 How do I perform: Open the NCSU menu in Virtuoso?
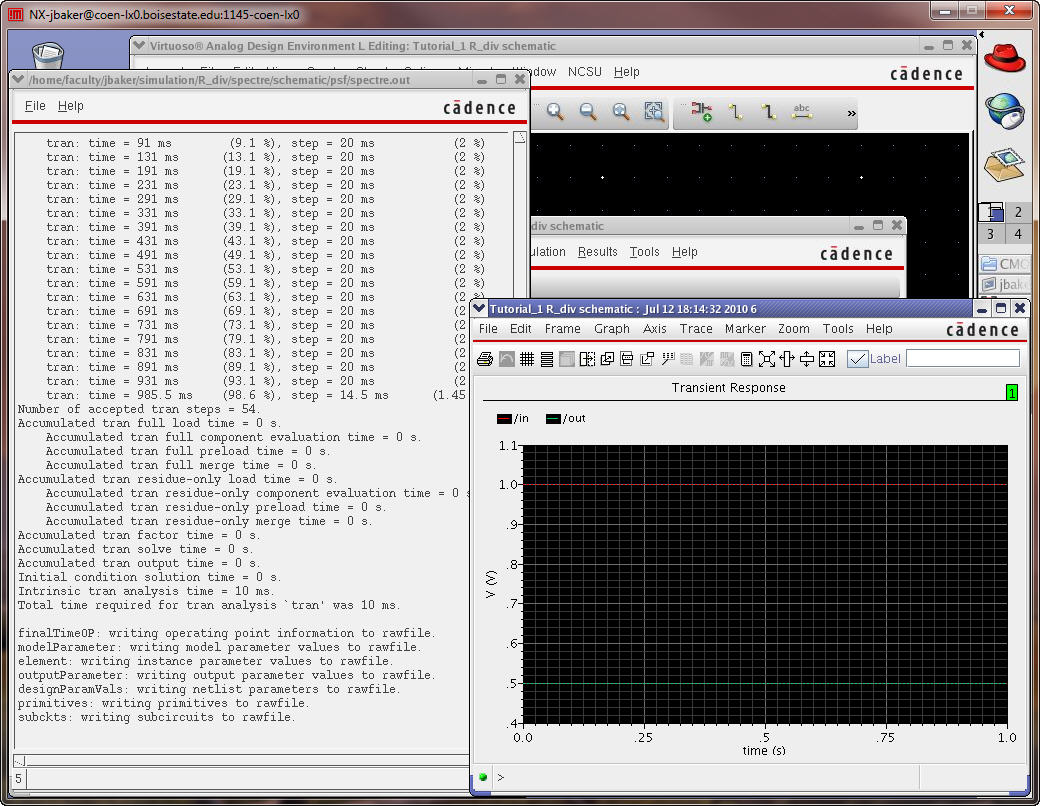pyautogui.click(x=585, y=72)
